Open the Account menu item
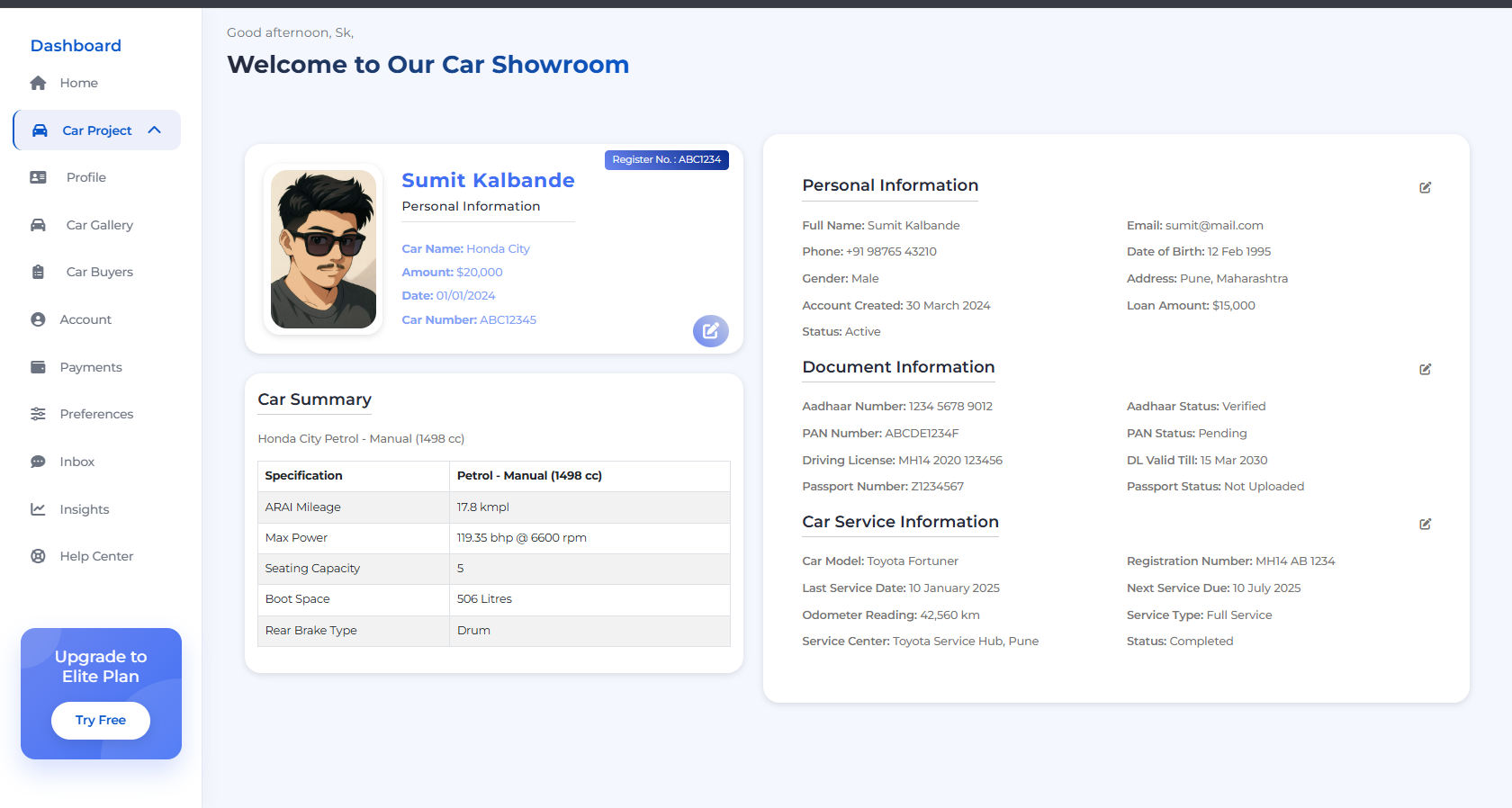This screenshot has height=808, width=1512. [x=85, y=319]
